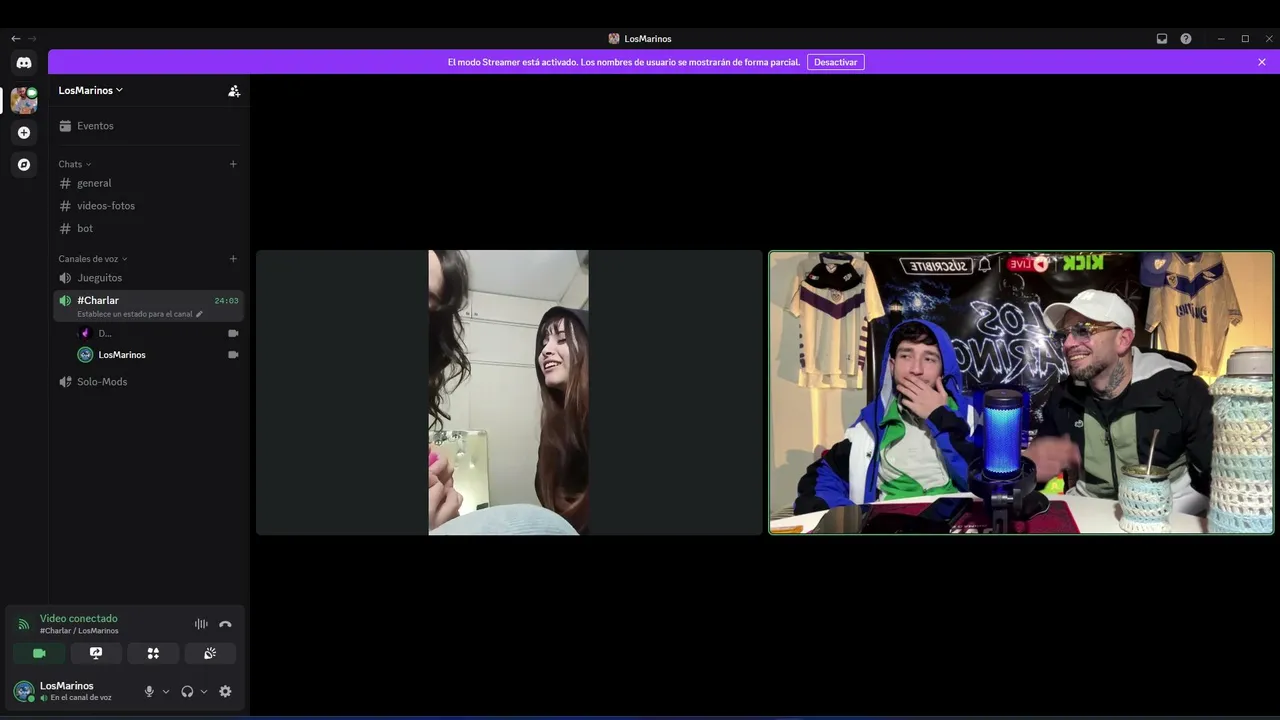
Task: Dismiss the Streamer mode banner
Action: point(1262,62)
